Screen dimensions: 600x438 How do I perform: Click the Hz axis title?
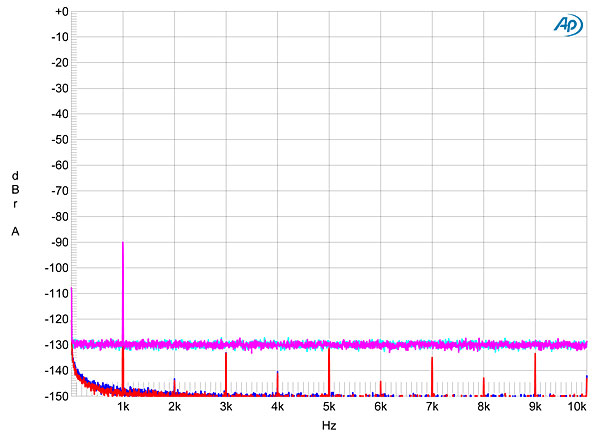(329, 425)
